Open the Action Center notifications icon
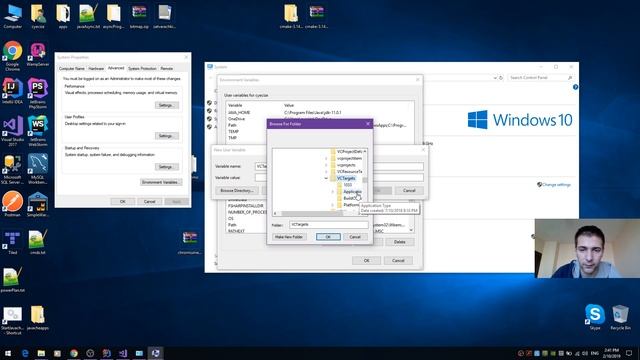This screenshot has height=360, width=640. tap(629, 353)
